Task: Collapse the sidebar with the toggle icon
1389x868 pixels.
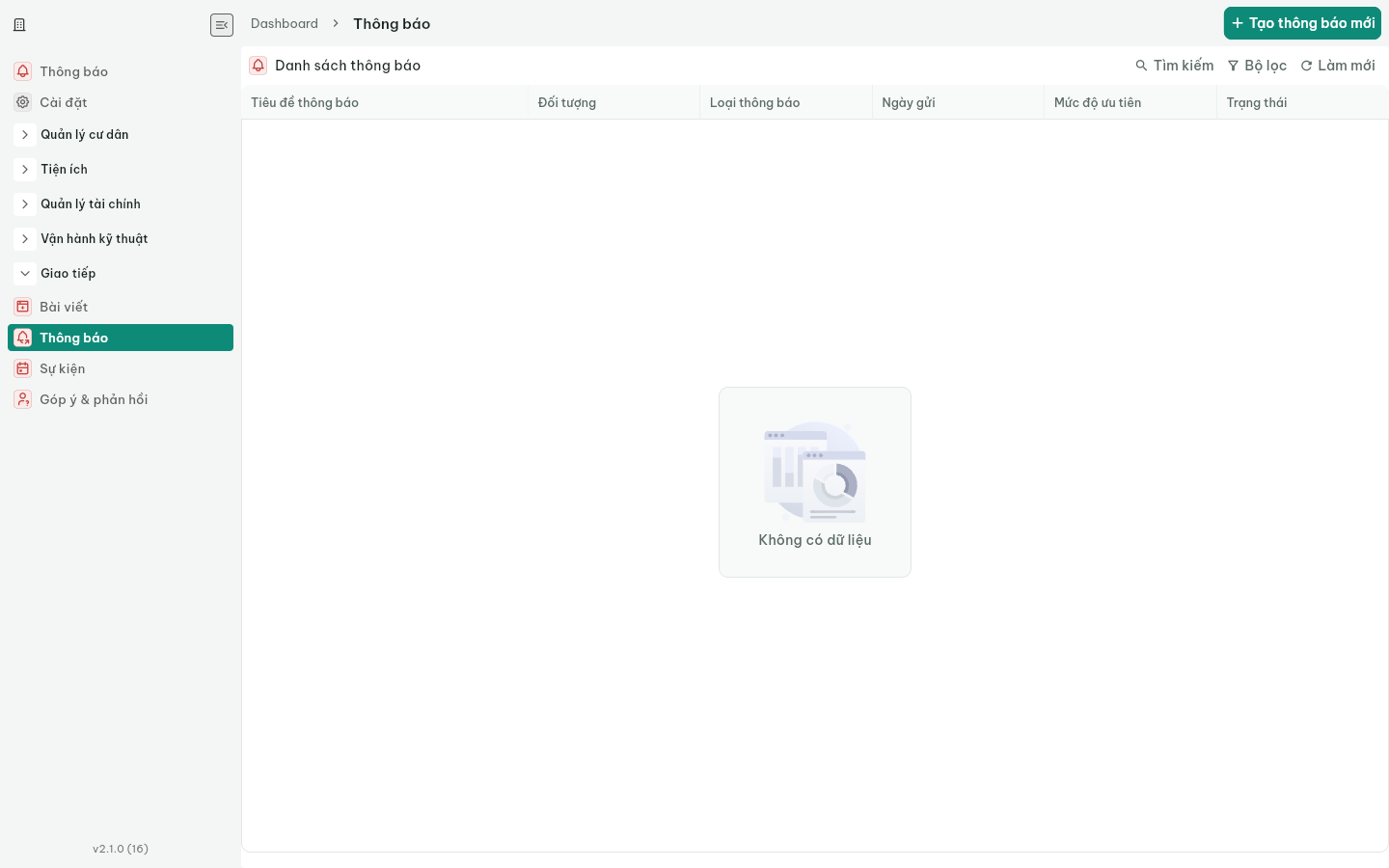Action: pos(222,25)
